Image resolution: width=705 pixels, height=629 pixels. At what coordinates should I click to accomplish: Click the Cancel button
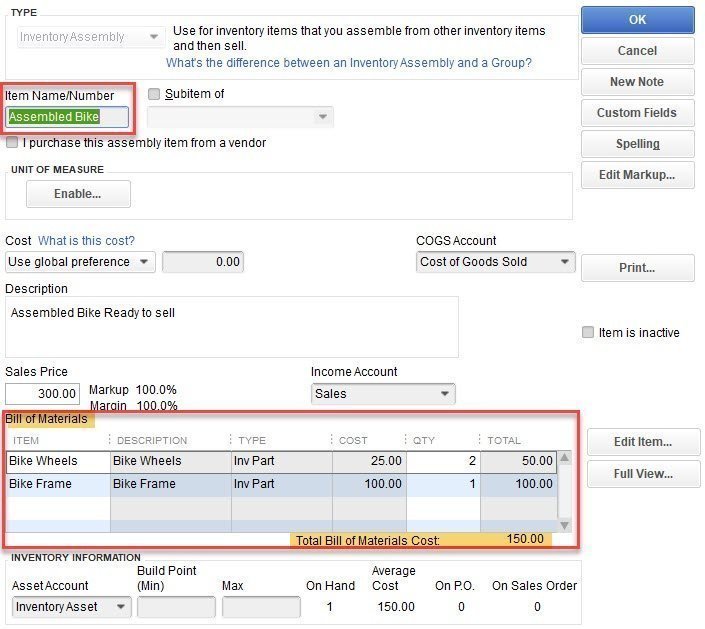pyautogui.click(x=637, y=51)
